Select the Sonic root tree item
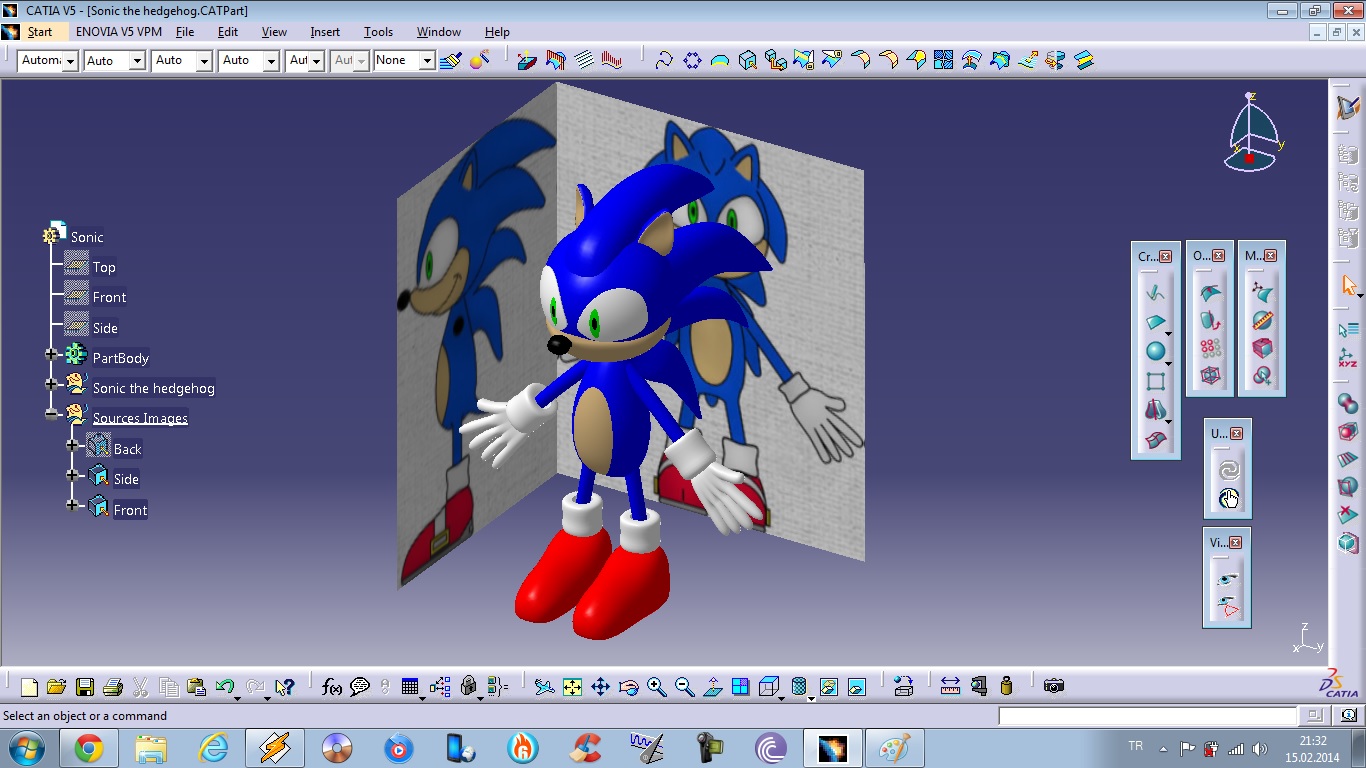Image resolution: width=1366 pixels, height=768 pixels. pyautogui.click(x=87, y=237)
